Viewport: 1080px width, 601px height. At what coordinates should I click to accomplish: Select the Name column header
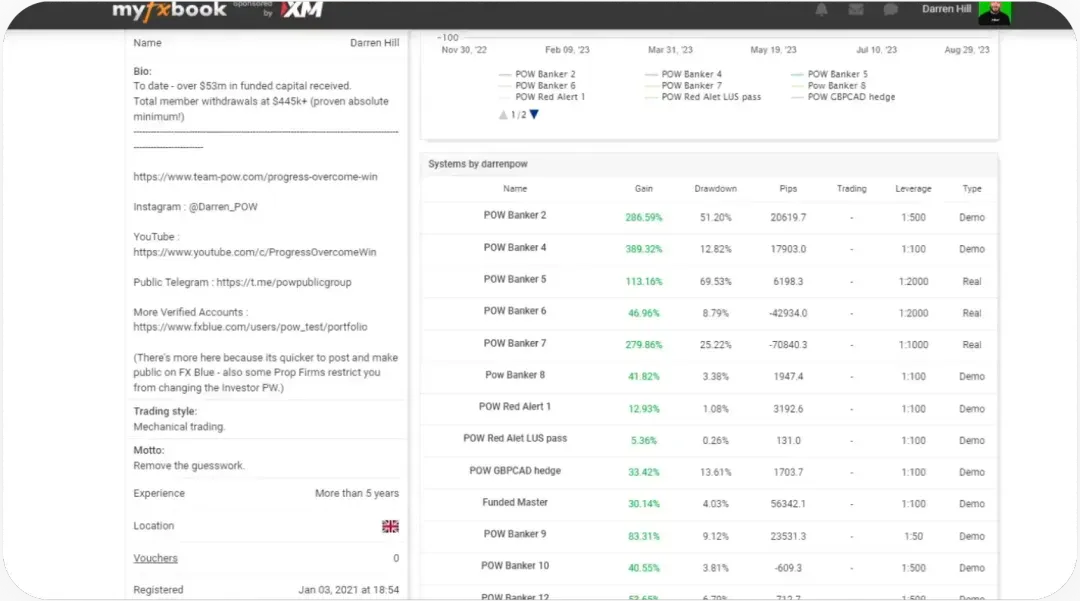tap(515, 188)
